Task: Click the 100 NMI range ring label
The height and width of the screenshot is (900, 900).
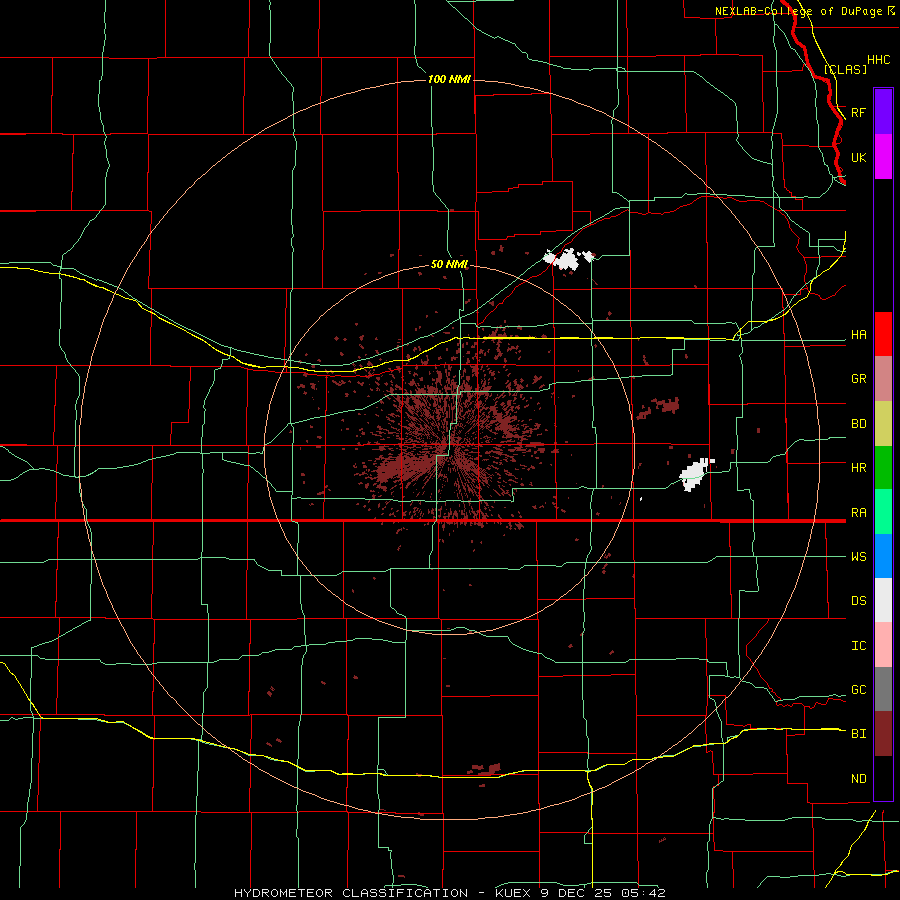Action: (449, 79)
